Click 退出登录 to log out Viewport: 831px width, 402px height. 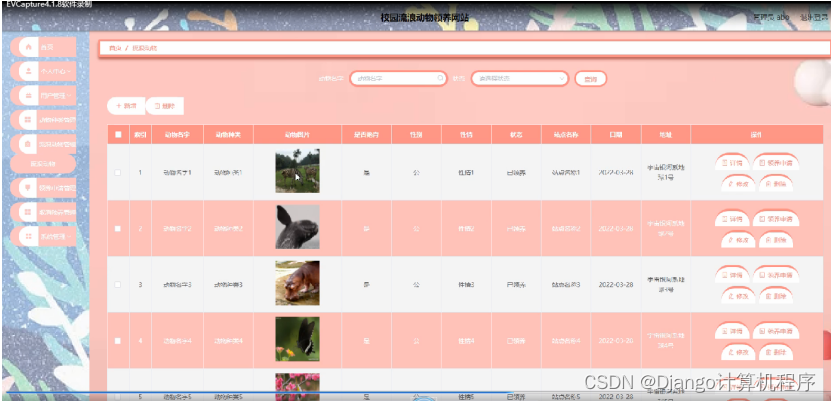(814, 17)
